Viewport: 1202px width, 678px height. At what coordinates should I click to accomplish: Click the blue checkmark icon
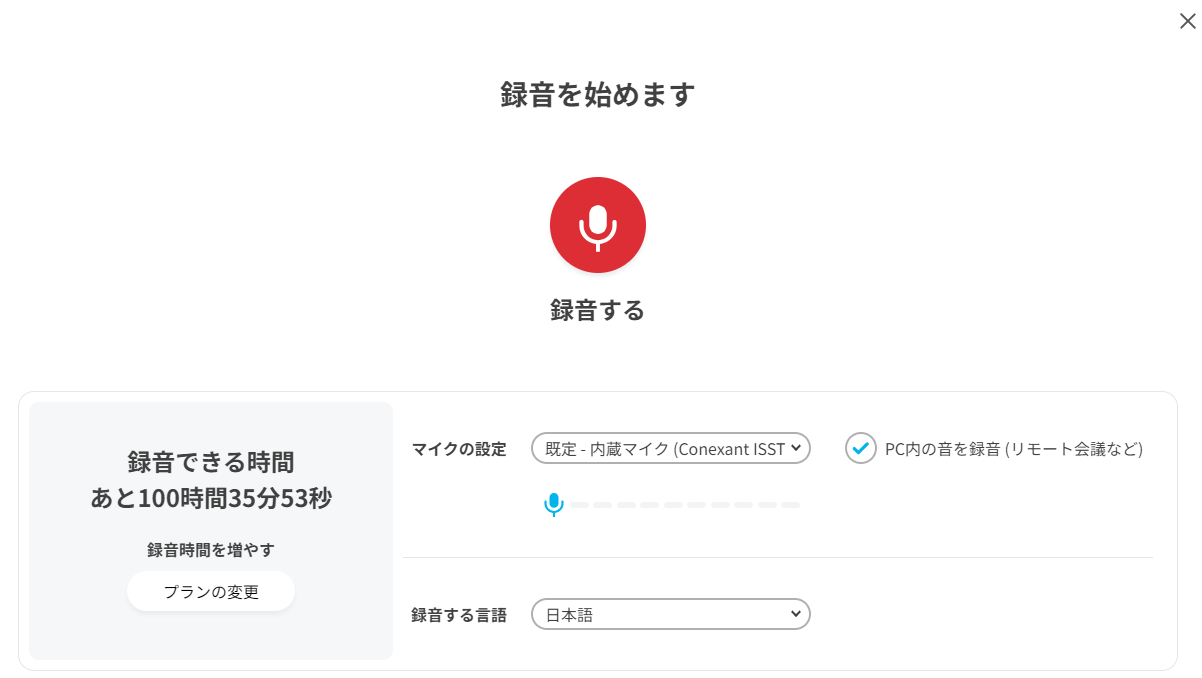[x=861, y=449]
